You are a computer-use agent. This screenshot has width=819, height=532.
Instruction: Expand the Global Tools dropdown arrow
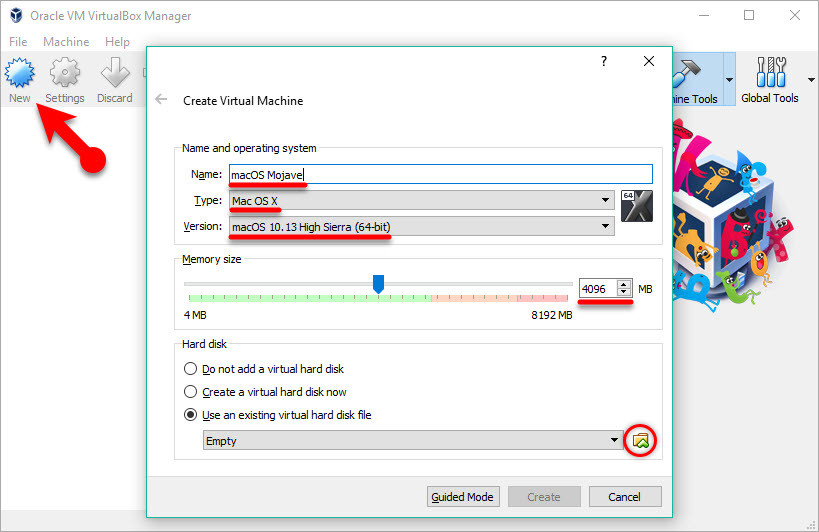[x=811, y=80]
